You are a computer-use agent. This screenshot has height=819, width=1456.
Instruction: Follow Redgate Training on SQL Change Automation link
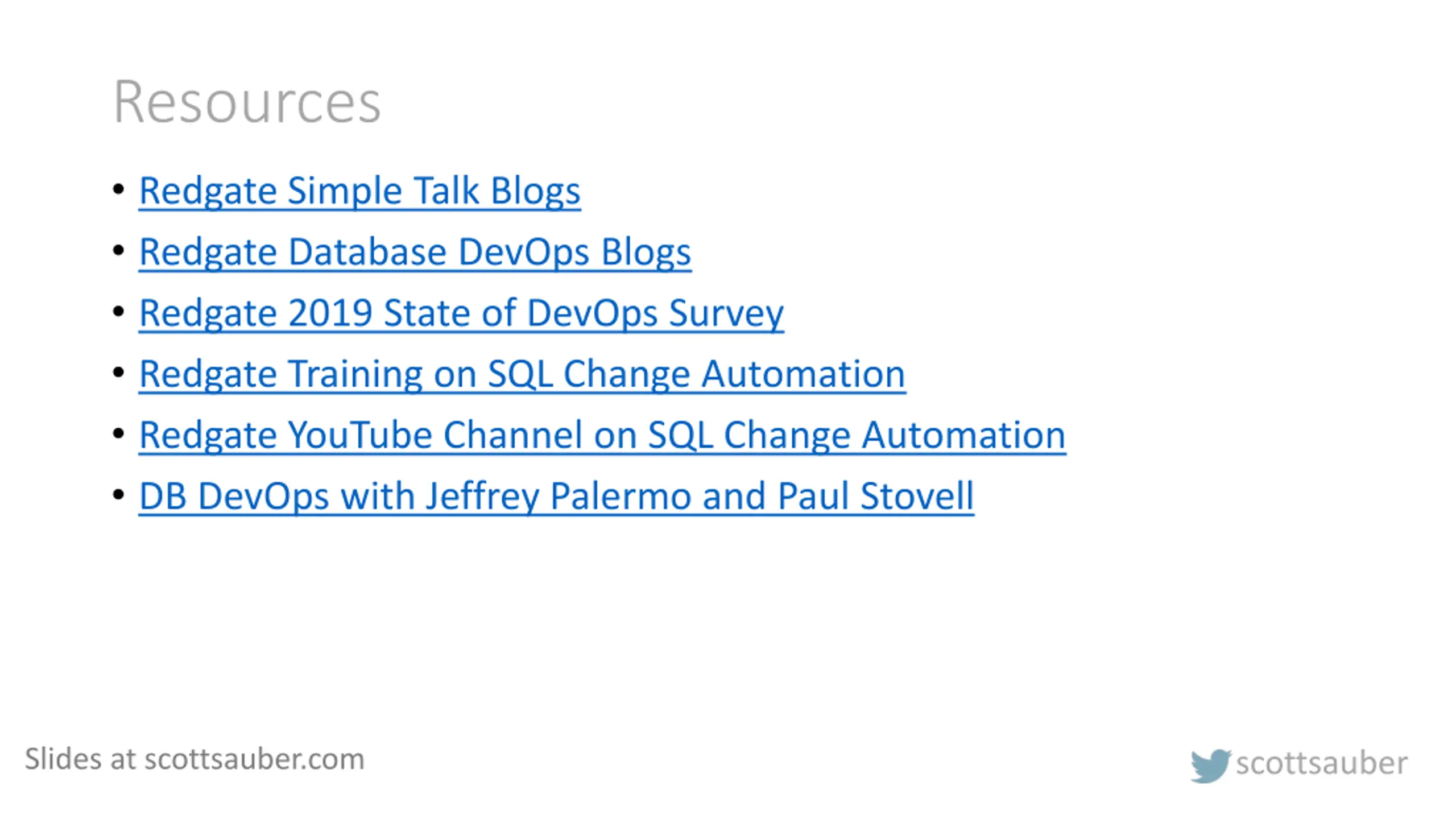click(x=522, y=374)
